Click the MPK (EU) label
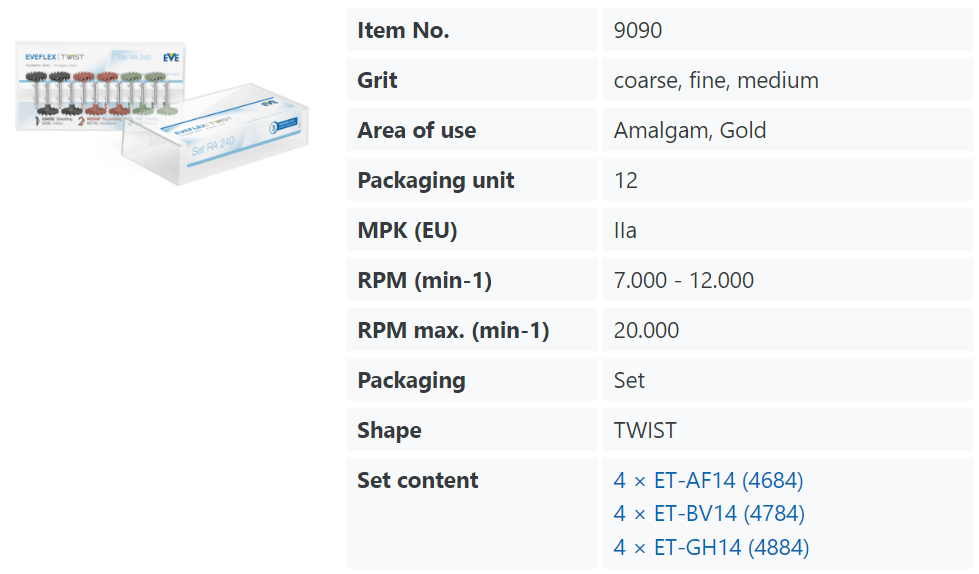The height and width of the screenshot is (574, 979). (x=407, y=230)
